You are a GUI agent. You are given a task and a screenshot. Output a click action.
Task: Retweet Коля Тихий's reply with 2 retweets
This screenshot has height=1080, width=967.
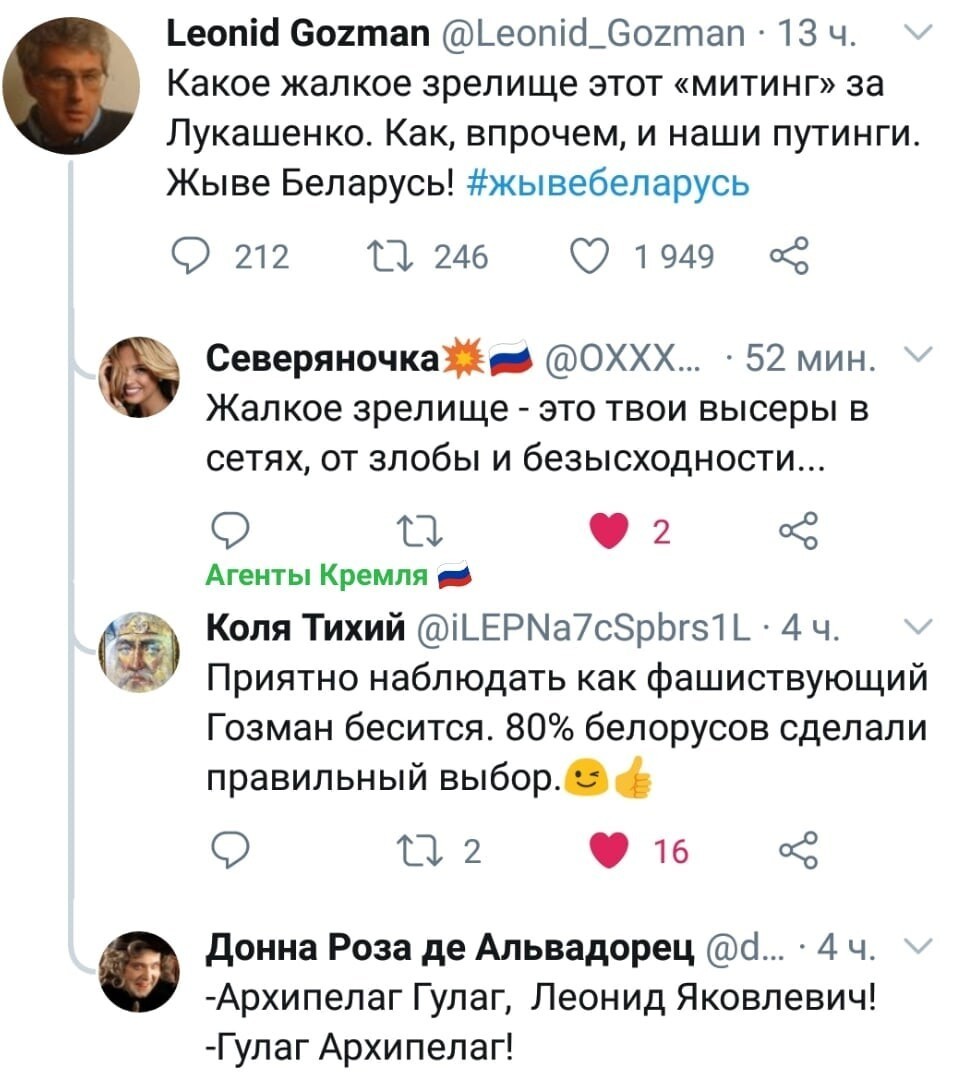(x=420, y=851)
